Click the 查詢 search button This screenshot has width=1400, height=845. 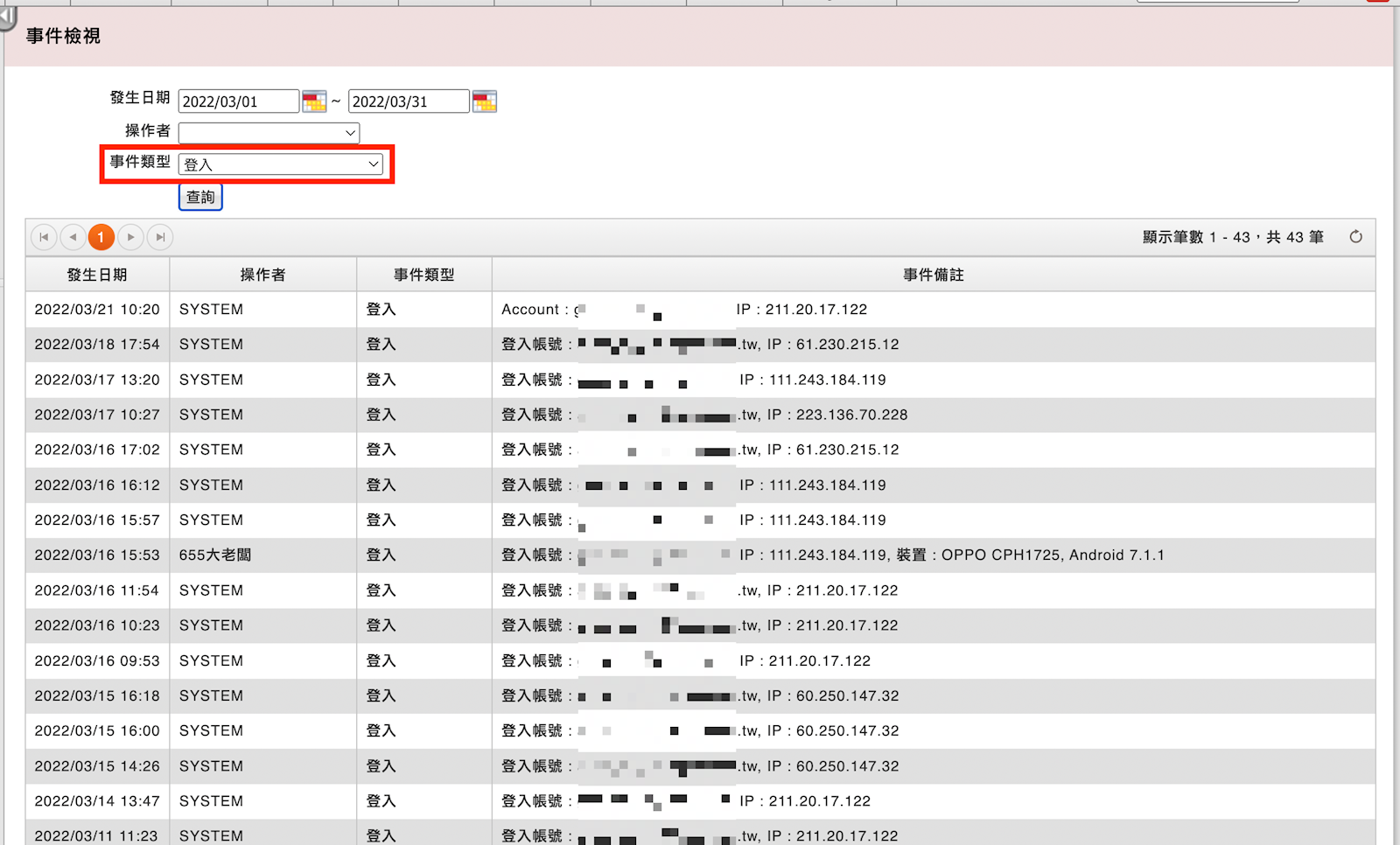[200, 198]
